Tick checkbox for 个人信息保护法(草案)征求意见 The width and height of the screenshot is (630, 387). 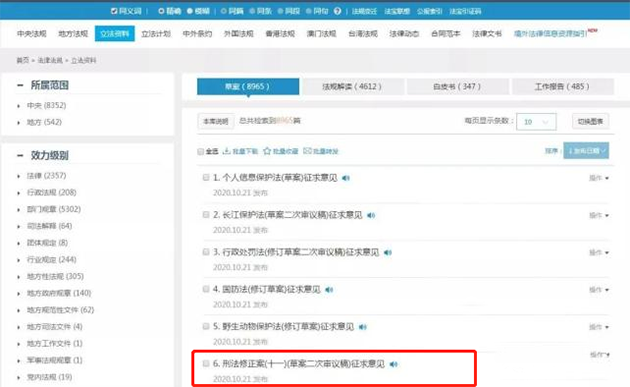[x=206, y=178]
